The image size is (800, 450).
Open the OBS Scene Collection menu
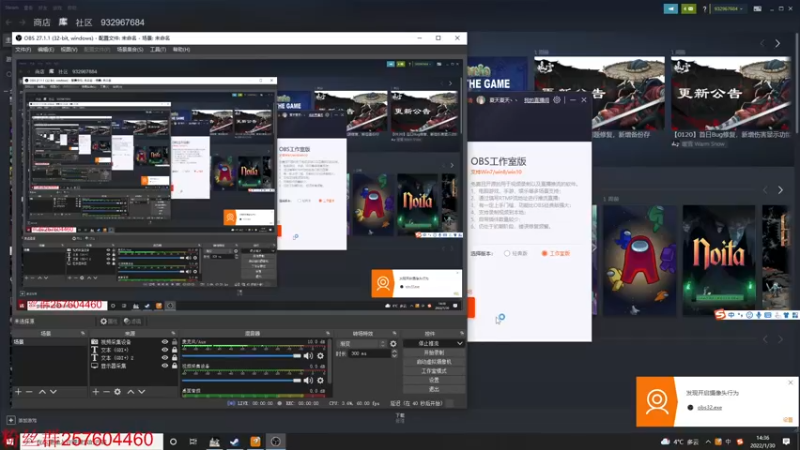coord(130,49)
